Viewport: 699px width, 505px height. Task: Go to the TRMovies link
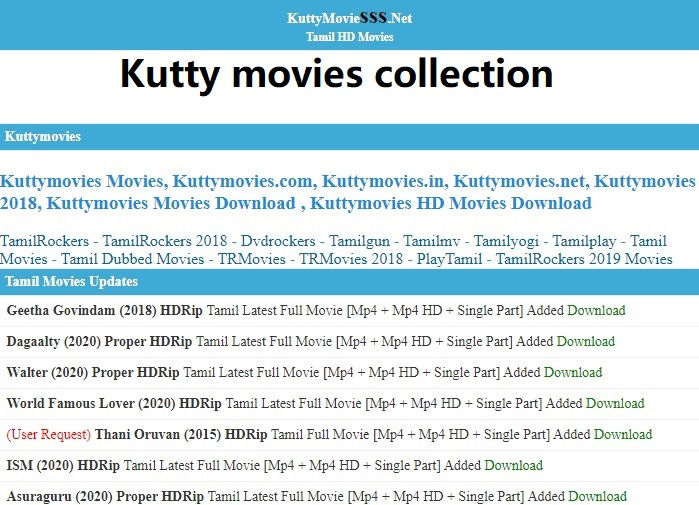point(251,259)
